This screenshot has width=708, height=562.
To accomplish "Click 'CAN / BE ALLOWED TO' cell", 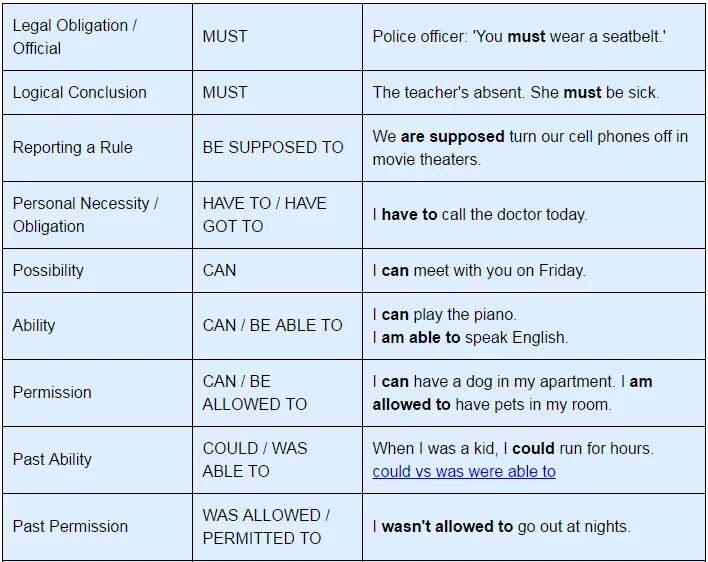I will coord(277,393).
